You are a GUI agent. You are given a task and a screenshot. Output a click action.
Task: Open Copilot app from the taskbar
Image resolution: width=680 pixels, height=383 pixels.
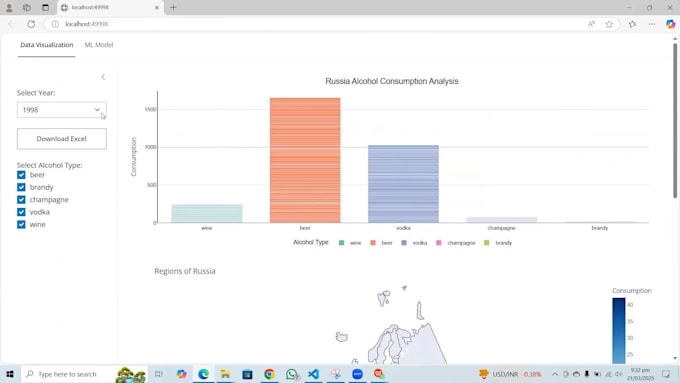(181, 374)
